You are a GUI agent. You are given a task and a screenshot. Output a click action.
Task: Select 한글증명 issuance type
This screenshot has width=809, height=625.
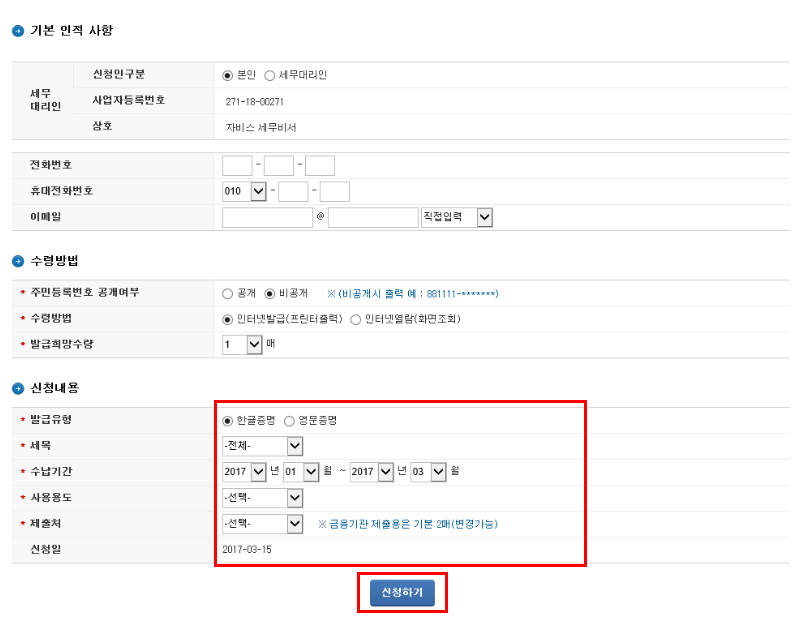pyautogui.click(x=228, y=421)
